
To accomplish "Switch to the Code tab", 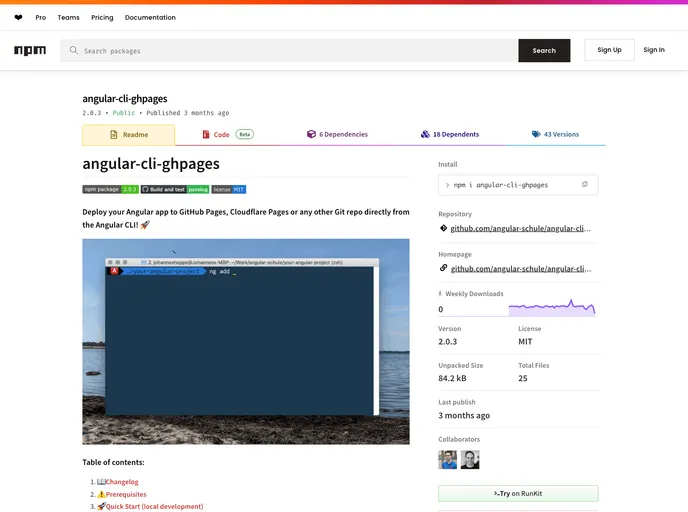I will click(x=228, y=134).
